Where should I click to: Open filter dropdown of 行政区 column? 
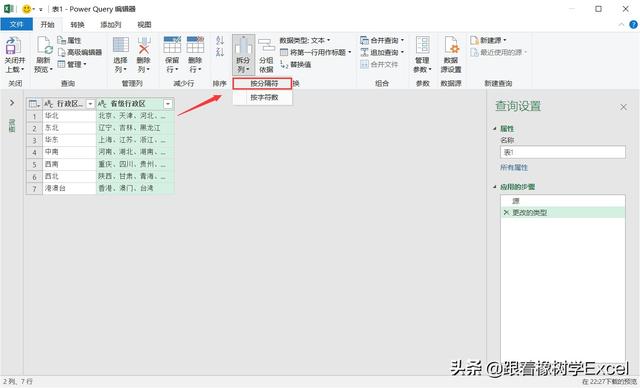click(90, 104)
